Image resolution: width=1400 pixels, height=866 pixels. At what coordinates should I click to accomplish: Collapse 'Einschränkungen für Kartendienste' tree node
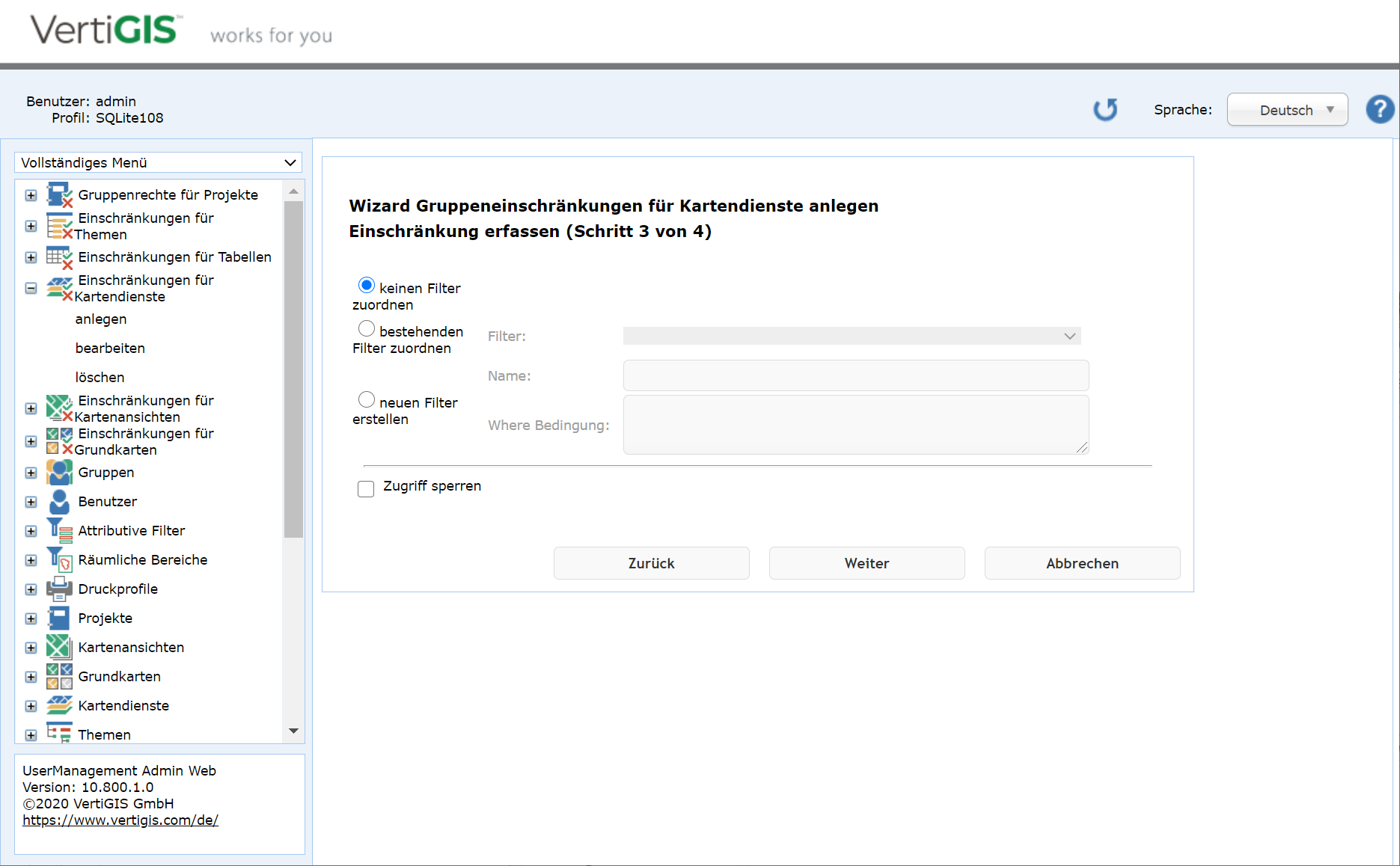(31, 288)
